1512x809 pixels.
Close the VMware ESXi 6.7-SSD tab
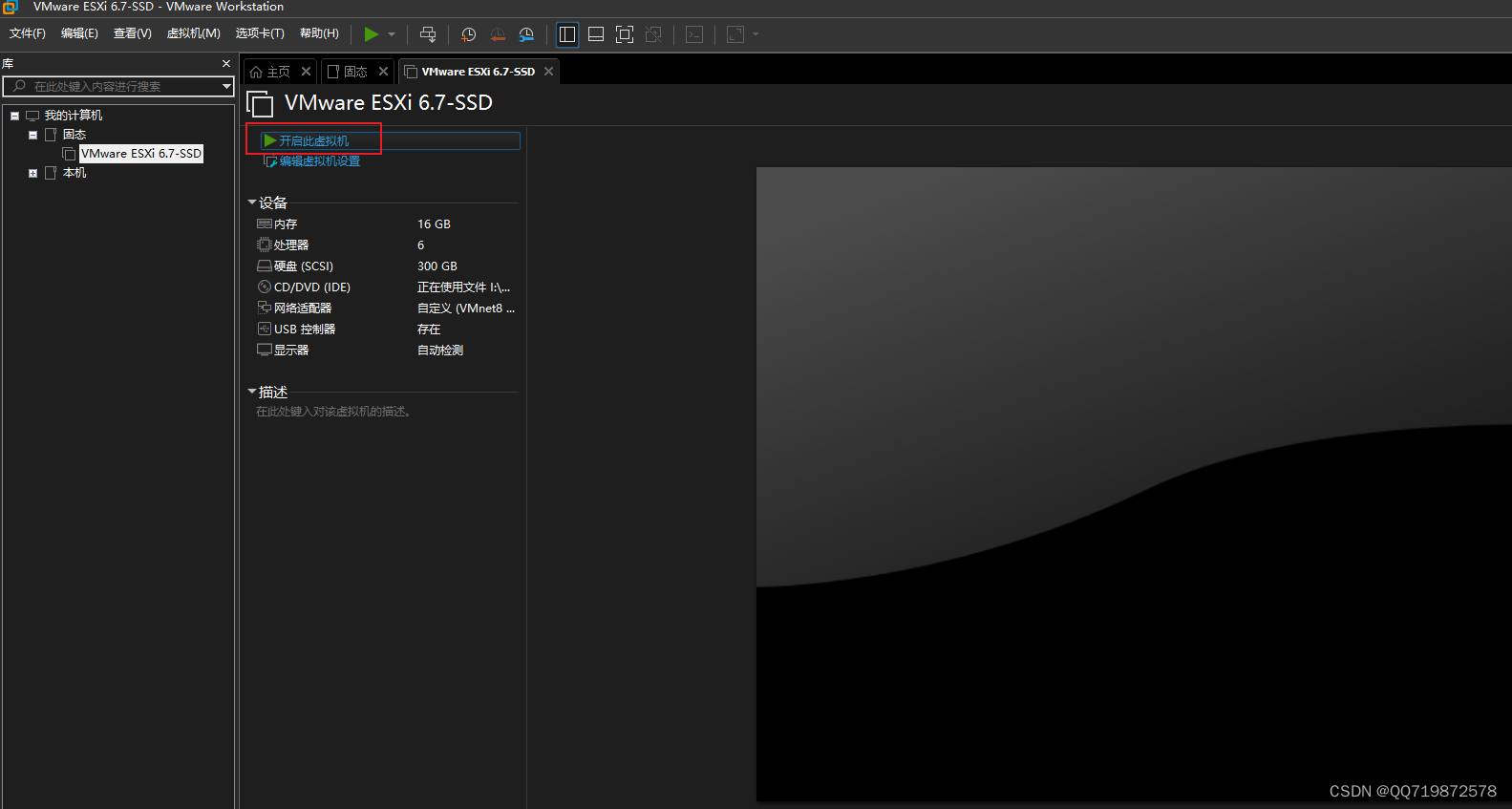coord(548,72)
